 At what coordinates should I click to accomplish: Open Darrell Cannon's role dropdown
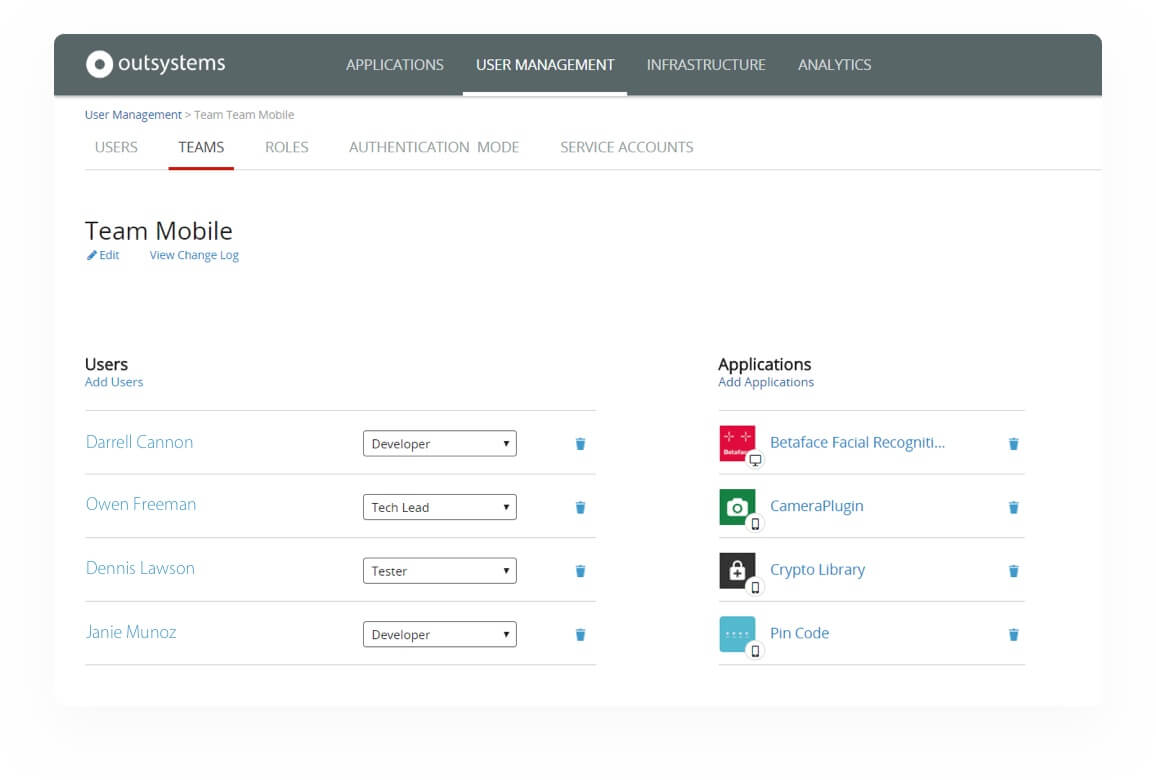click(x=439, y=444)
